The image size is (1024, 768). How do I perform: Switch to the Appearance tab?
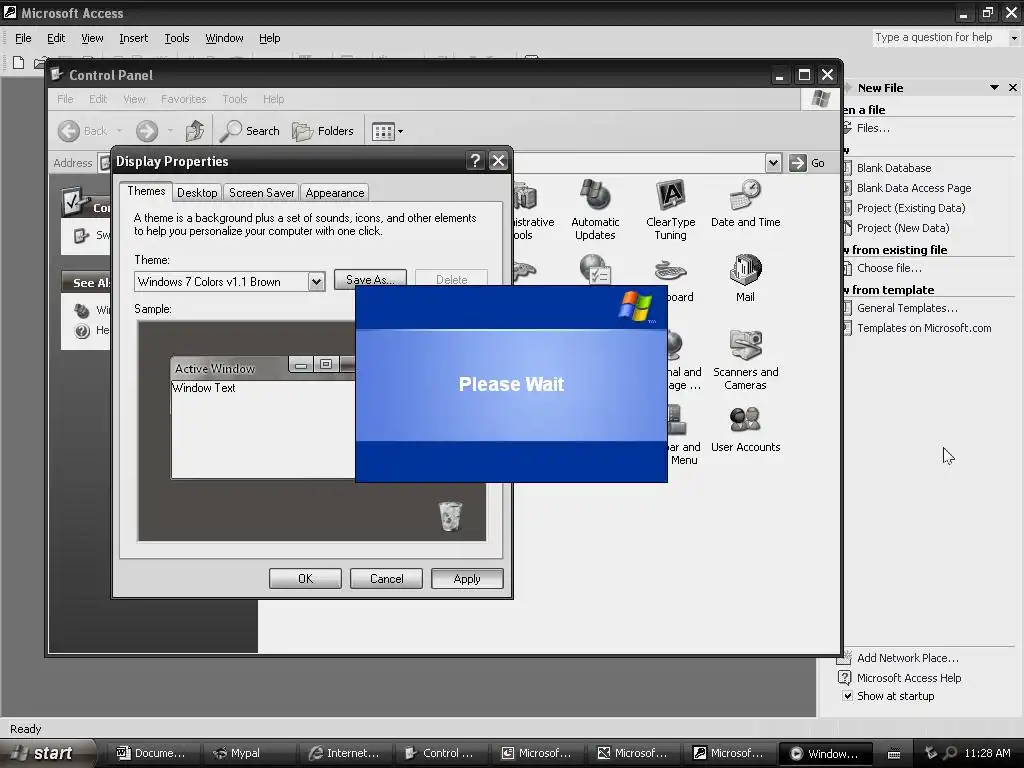tap(334, 193)
